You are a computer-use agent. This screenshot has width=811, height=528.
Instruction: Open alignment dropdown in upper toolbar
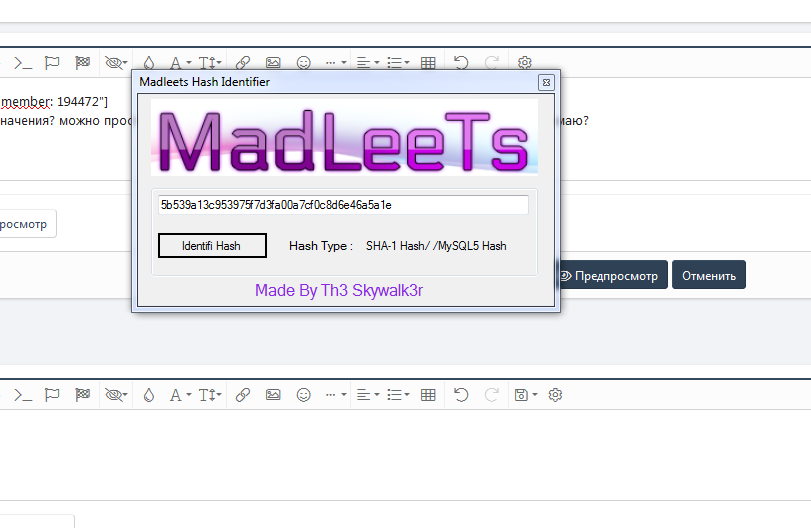(368, 63)
